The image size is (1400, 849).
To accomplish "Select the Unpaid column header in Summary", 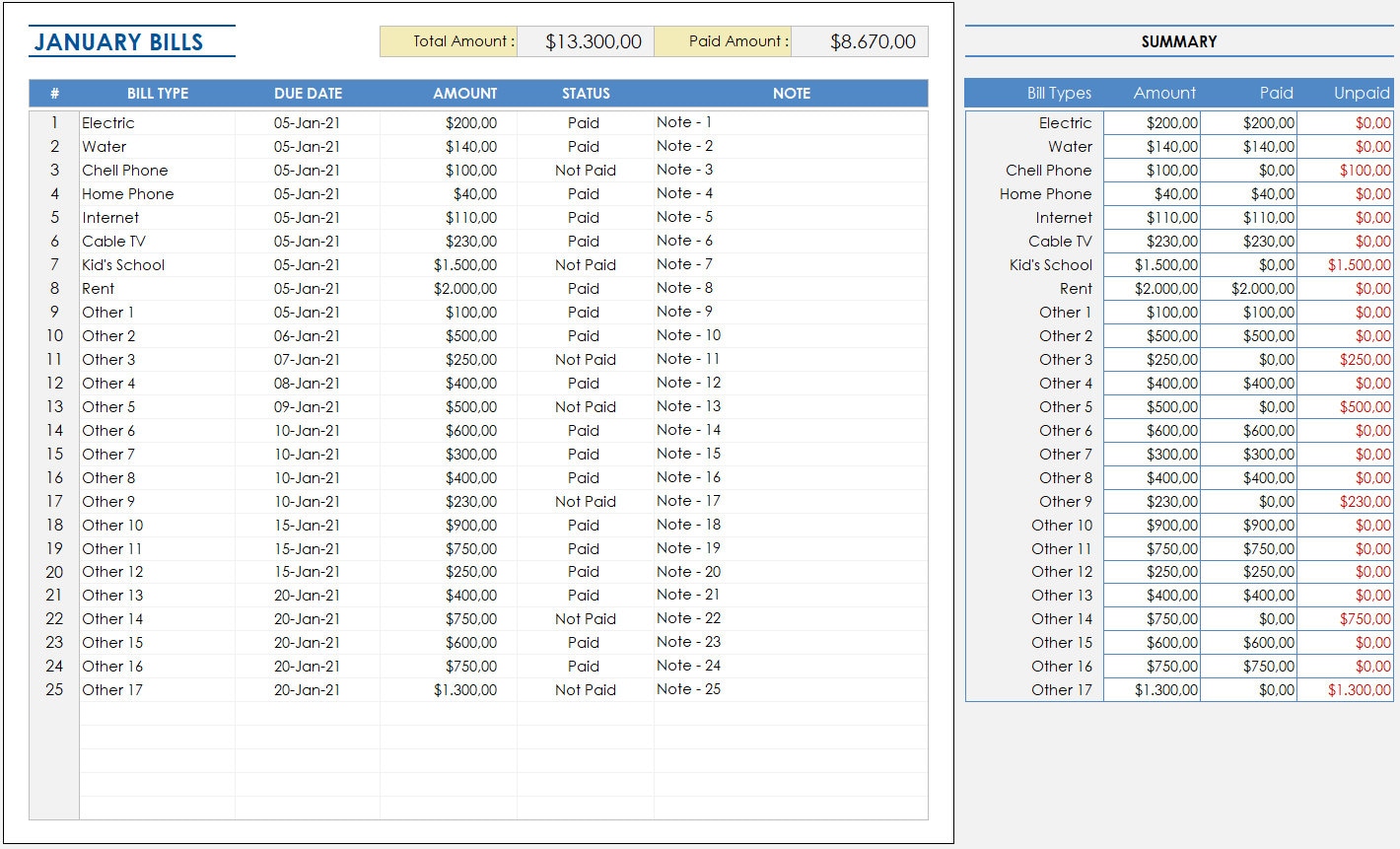I will click(1361, 93).
